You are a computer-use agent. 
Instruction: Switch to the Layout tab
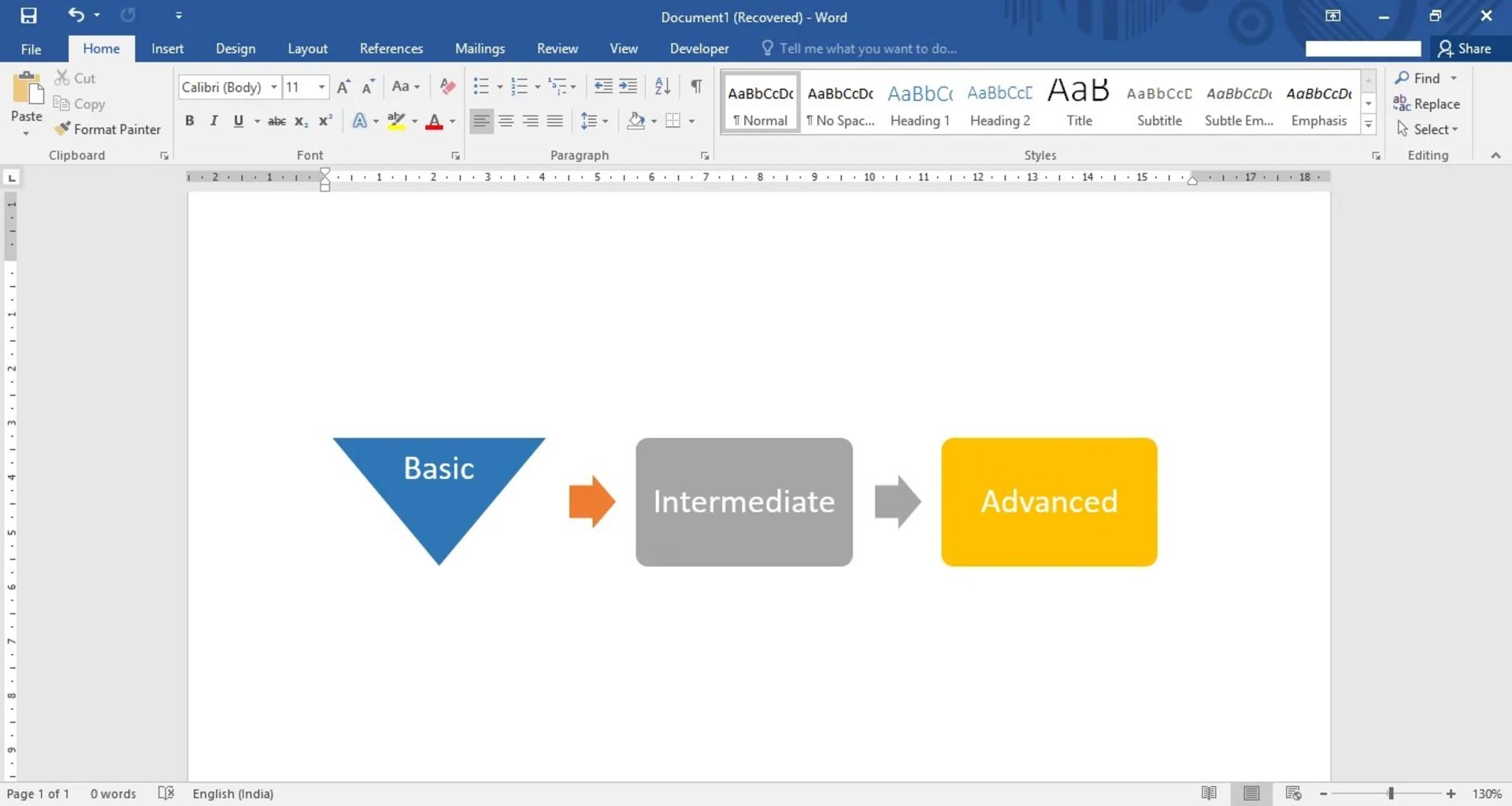click(x=307, y=49)
